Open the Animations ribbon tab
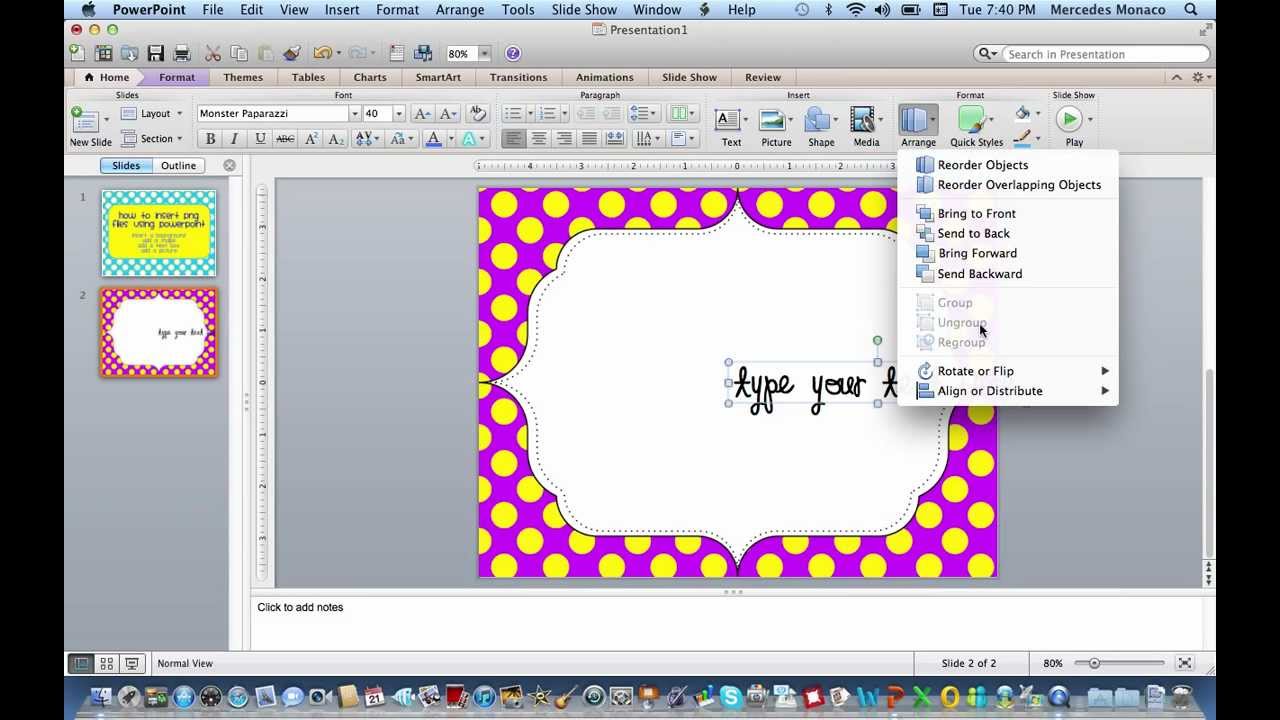Screen dimensions: 1280x720 [x=604, y=77]
